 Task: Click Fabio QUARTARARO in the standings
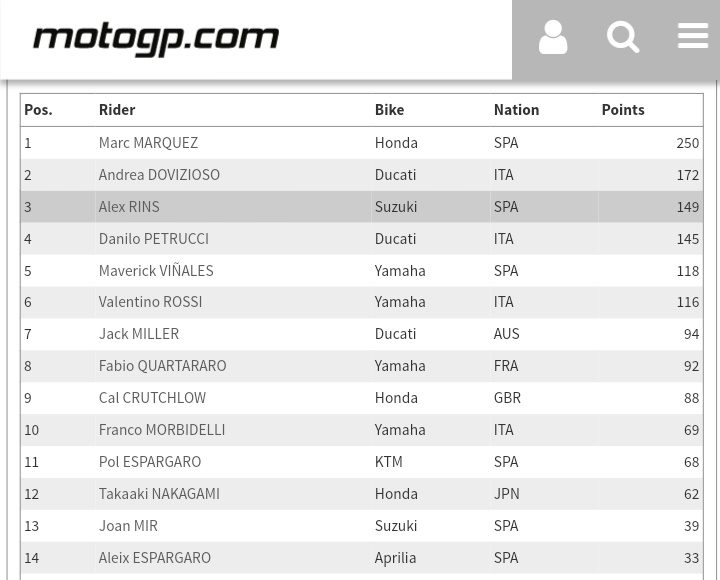click(162, 366)
